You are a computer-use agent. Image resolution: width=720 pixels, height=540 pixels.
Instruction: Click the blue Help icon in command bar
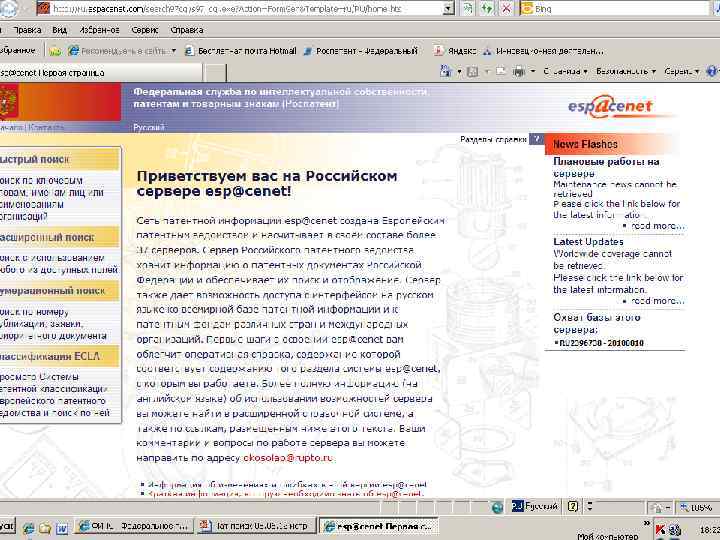pyautogui.click(x=712, y=71)
